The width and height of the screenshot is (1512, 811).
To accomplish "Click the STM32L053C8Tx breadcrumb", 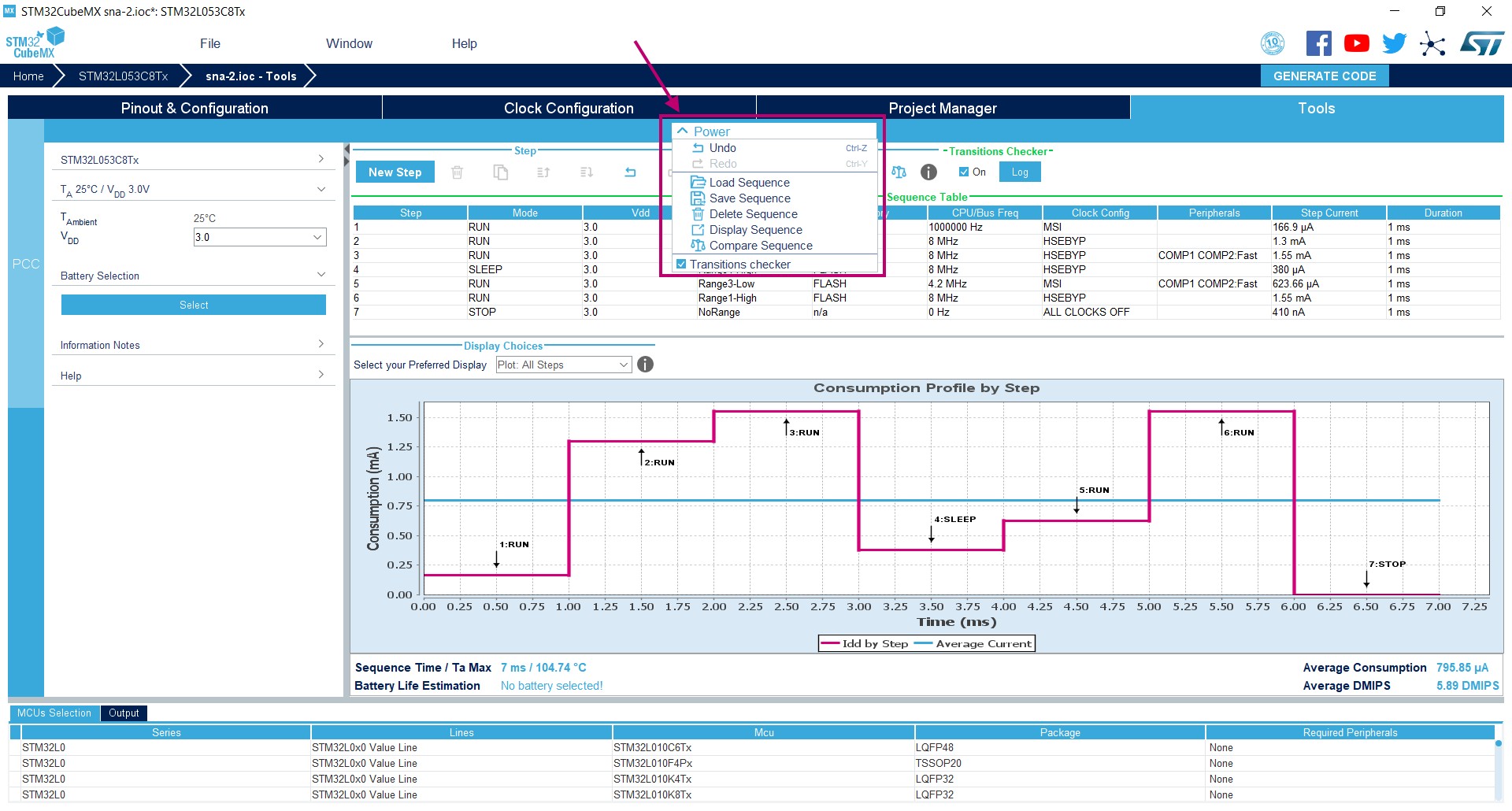I will (123, 76).
